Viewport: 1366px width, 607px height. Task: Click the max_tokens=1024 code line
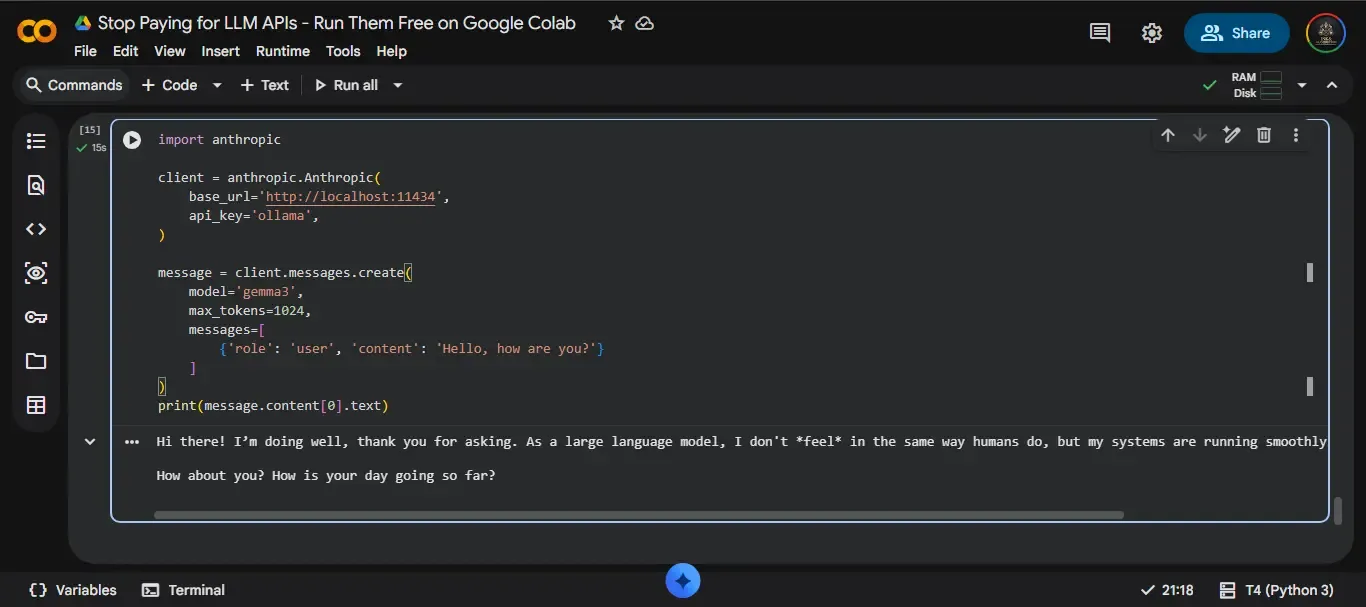pos(250,311)
